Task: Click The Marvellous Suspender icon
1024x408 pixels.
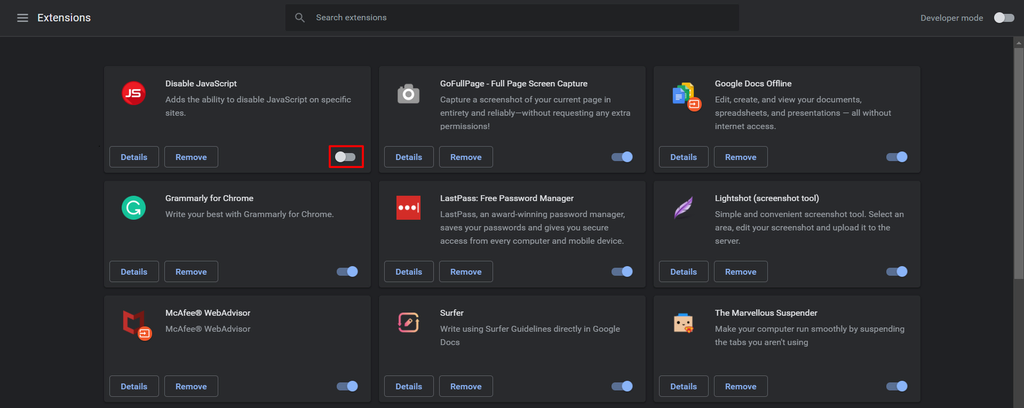Action: [684, 323]
